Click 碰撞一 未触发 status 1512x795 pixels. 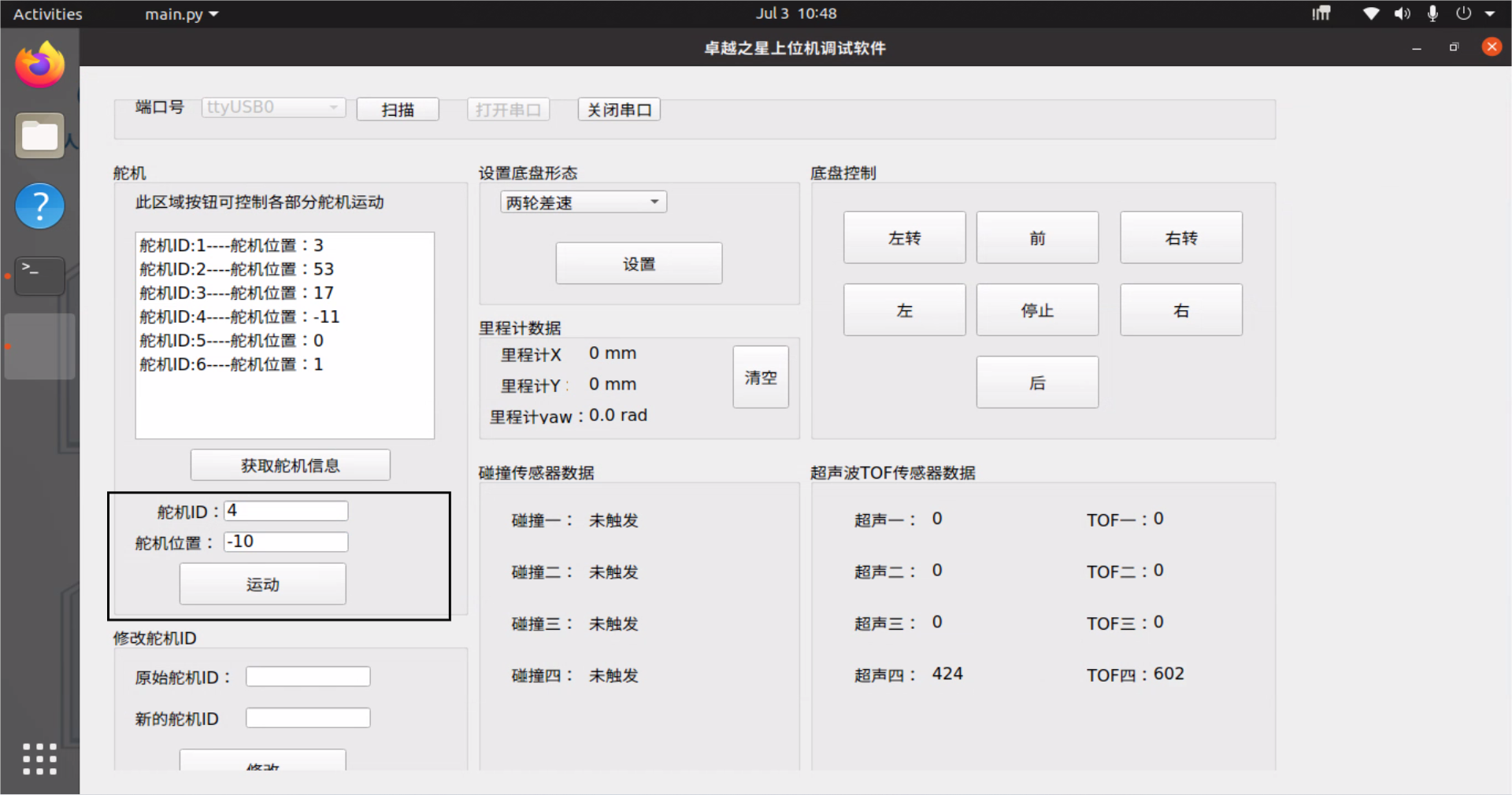pyautogui.click(x=613, y=520)
